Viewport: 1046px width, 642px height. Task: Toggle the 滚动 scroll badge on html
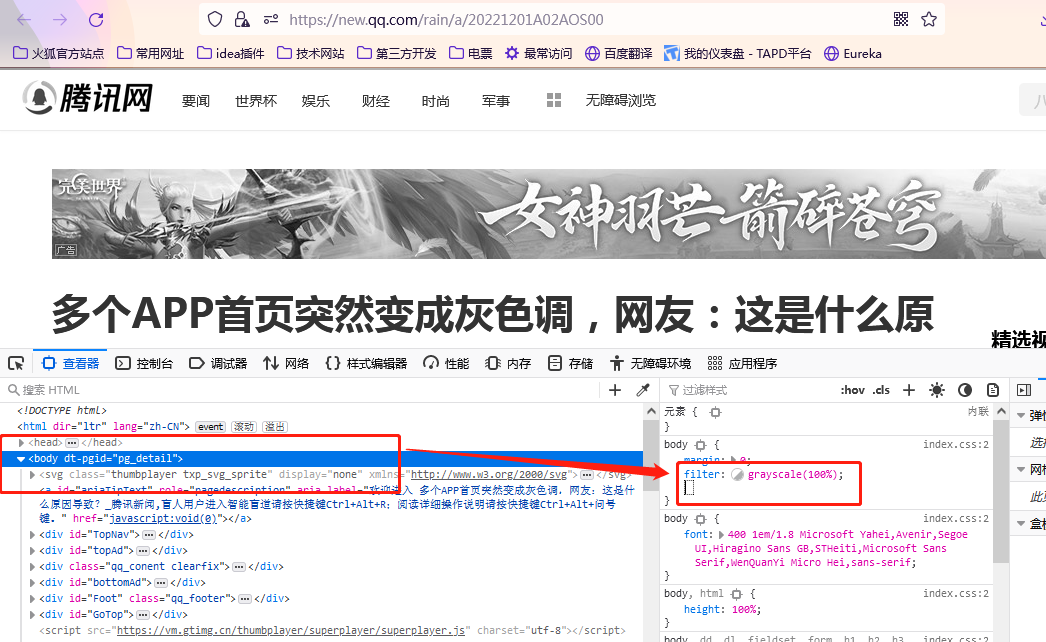[x=243, y=426]
